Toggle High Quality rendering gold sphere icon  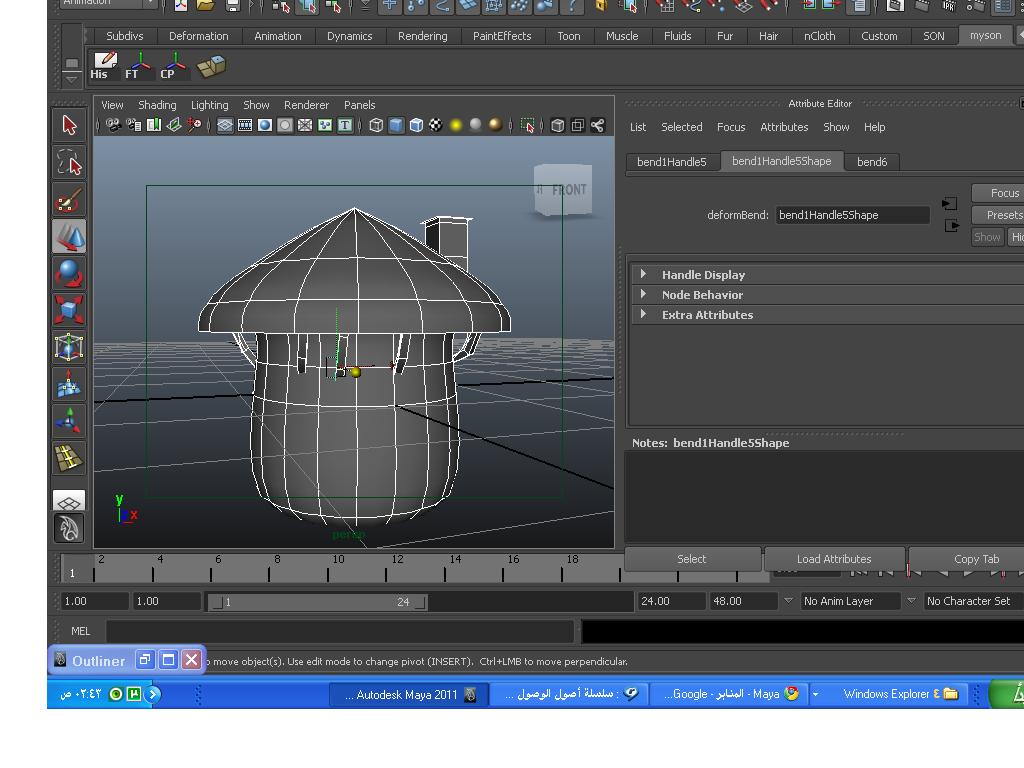(x=496, y=125)
